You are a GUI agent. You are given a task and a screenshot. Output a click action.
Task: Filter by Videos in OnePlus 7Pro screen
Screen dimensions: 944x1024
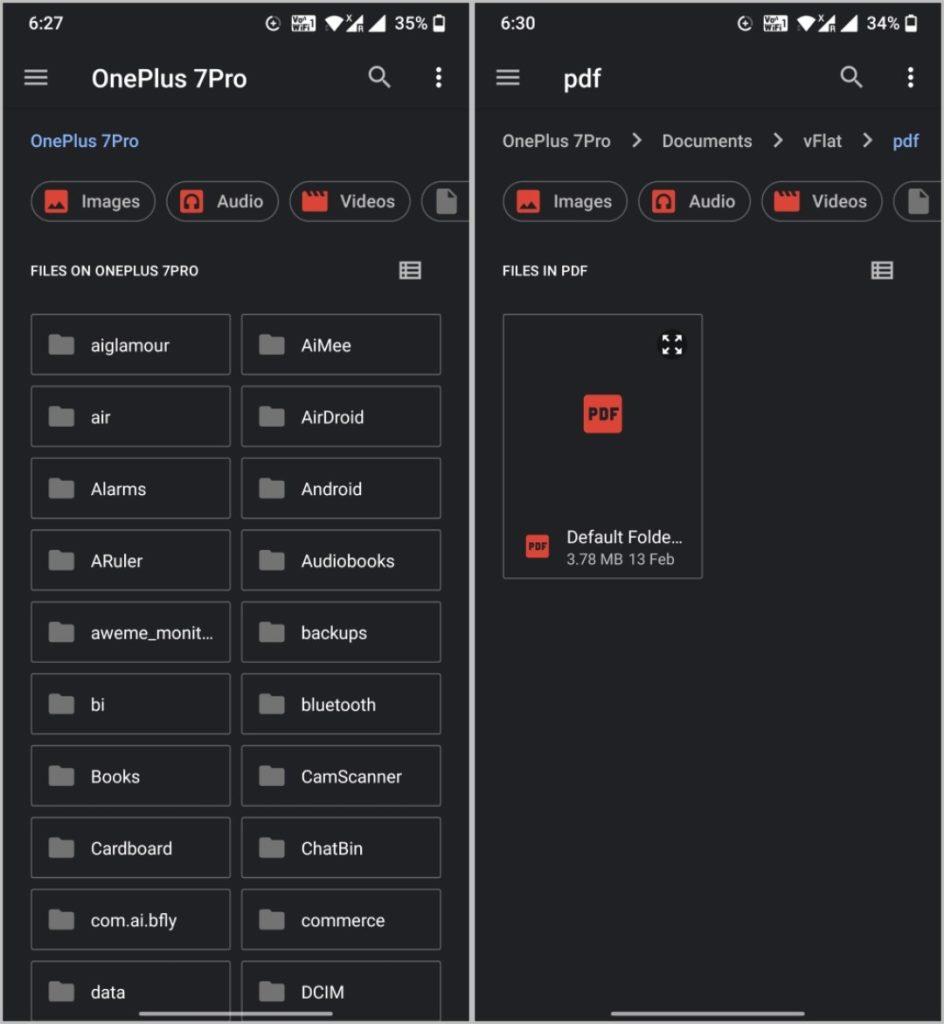(x=350, y=201)
